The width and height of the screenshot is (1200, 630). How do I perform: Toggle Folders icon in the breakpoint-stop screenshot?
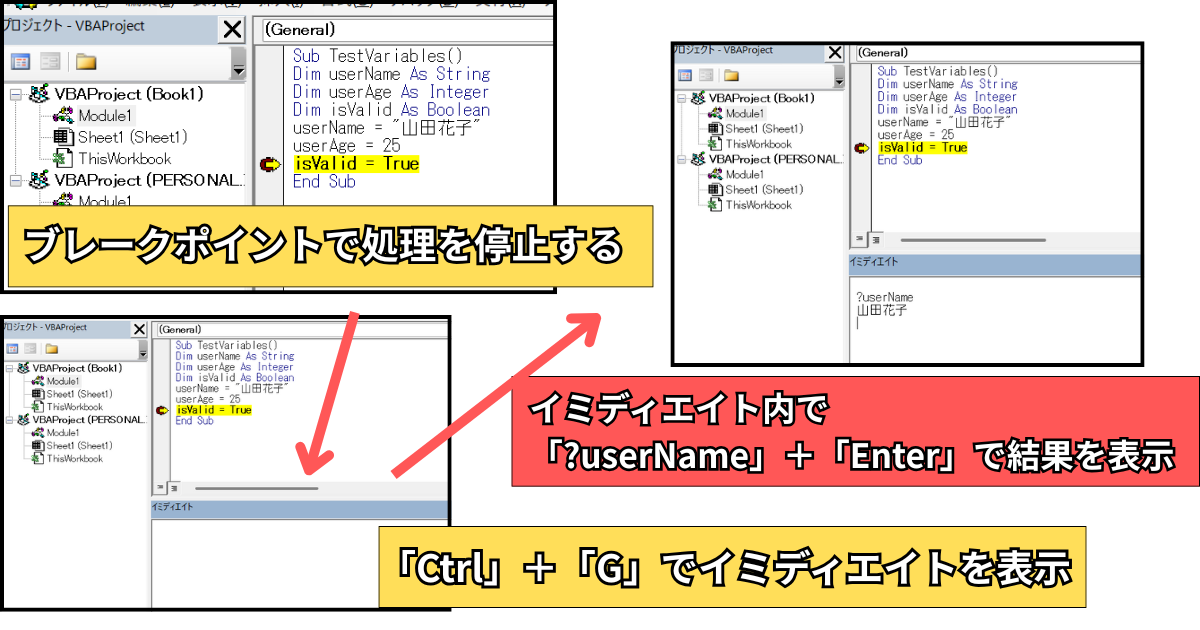86,62
